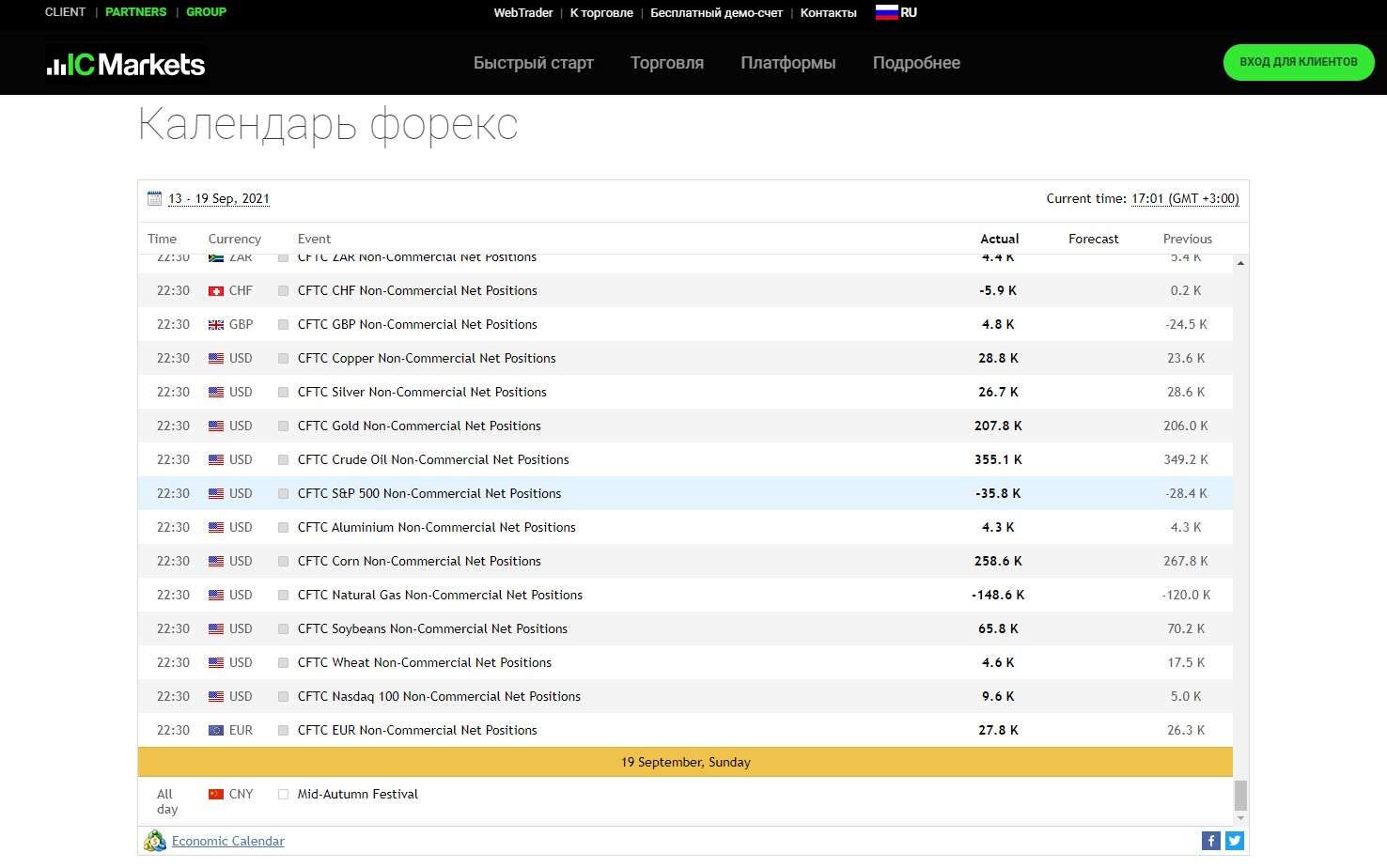Click US flag in Nasdaq 100 row
This screenshot has width=1387, height=868.
(216, 697)
